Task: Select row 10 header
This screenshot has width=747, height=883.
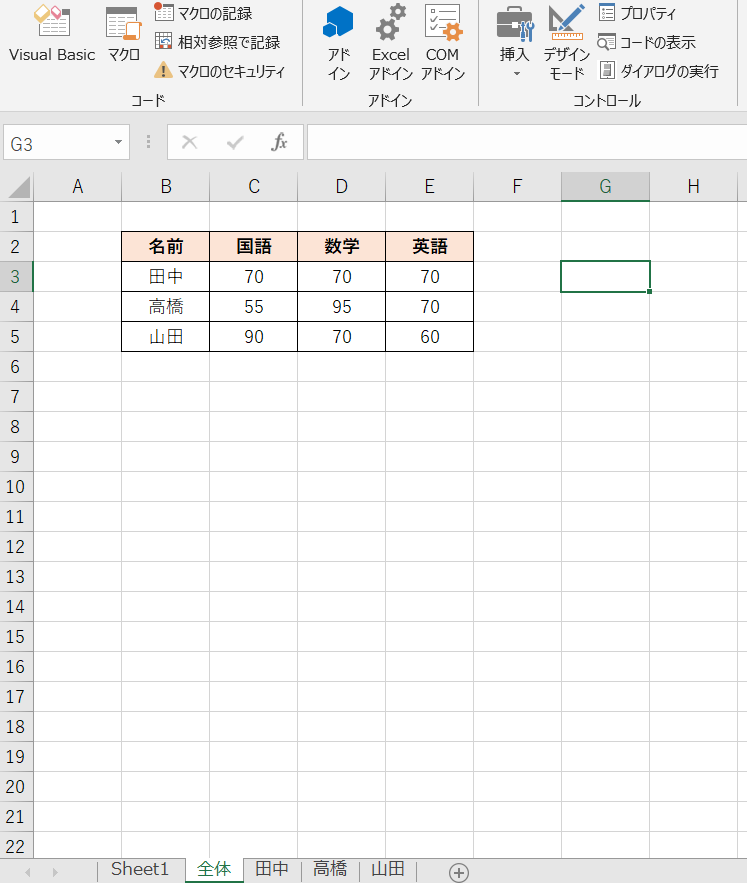Action: click(16, 487)
